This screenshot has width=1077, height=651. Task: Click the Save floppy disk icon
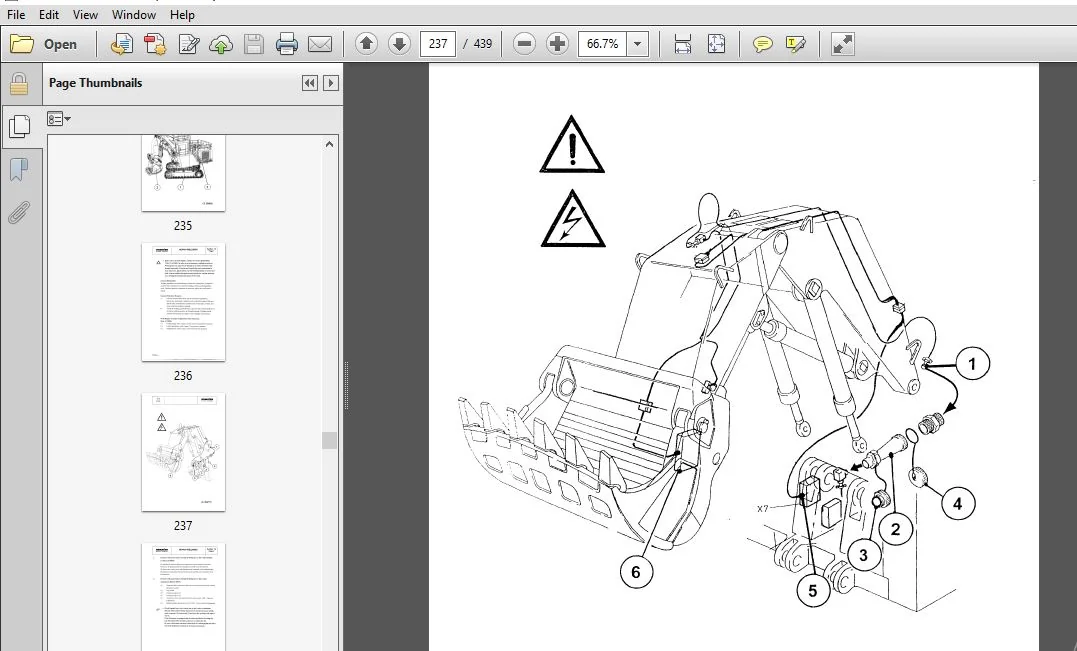point(254,44)
